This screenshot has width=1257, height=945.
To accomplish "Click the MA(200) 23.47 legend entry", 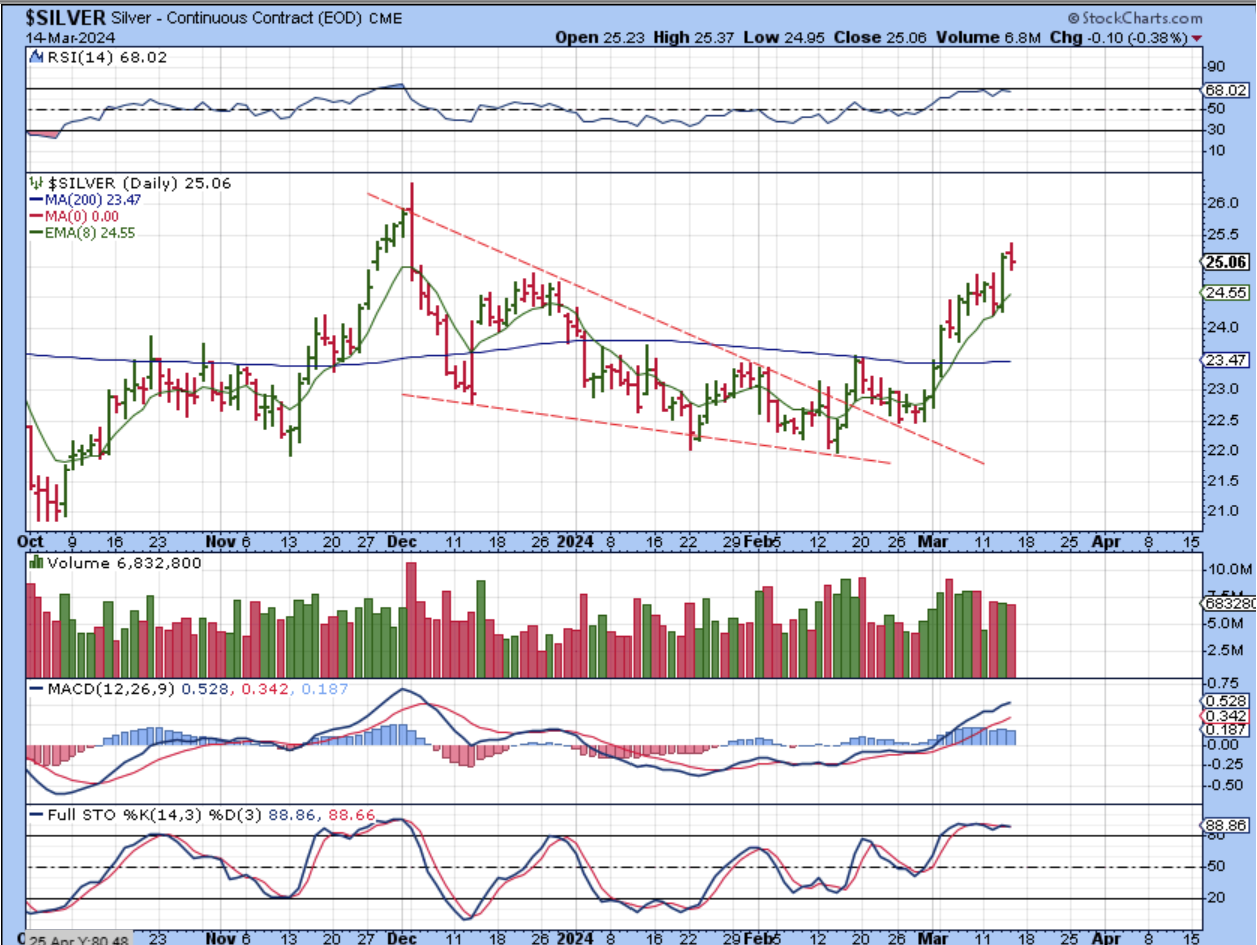I will (84, 200).
